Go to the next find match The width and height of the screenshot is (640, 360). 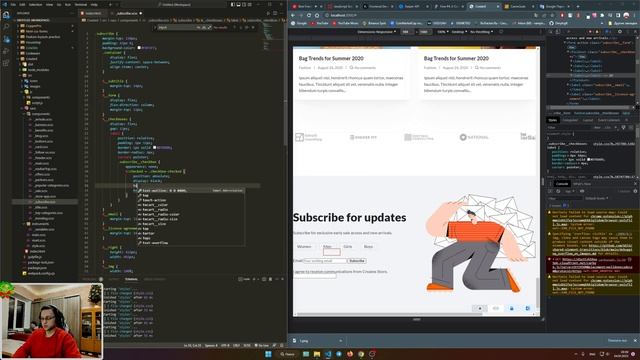[x=241, y=27]
